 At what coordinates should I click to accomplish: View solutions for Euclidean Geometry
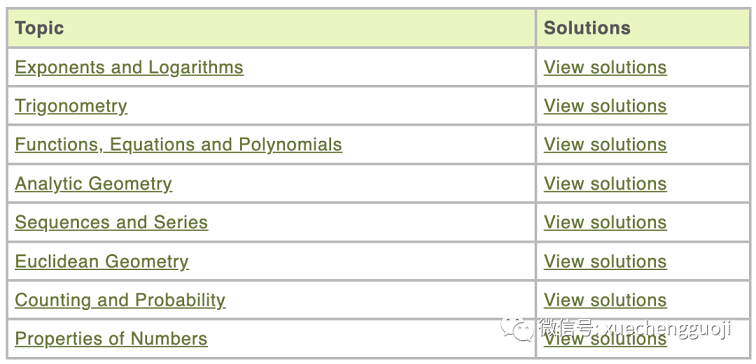[605, 261]
